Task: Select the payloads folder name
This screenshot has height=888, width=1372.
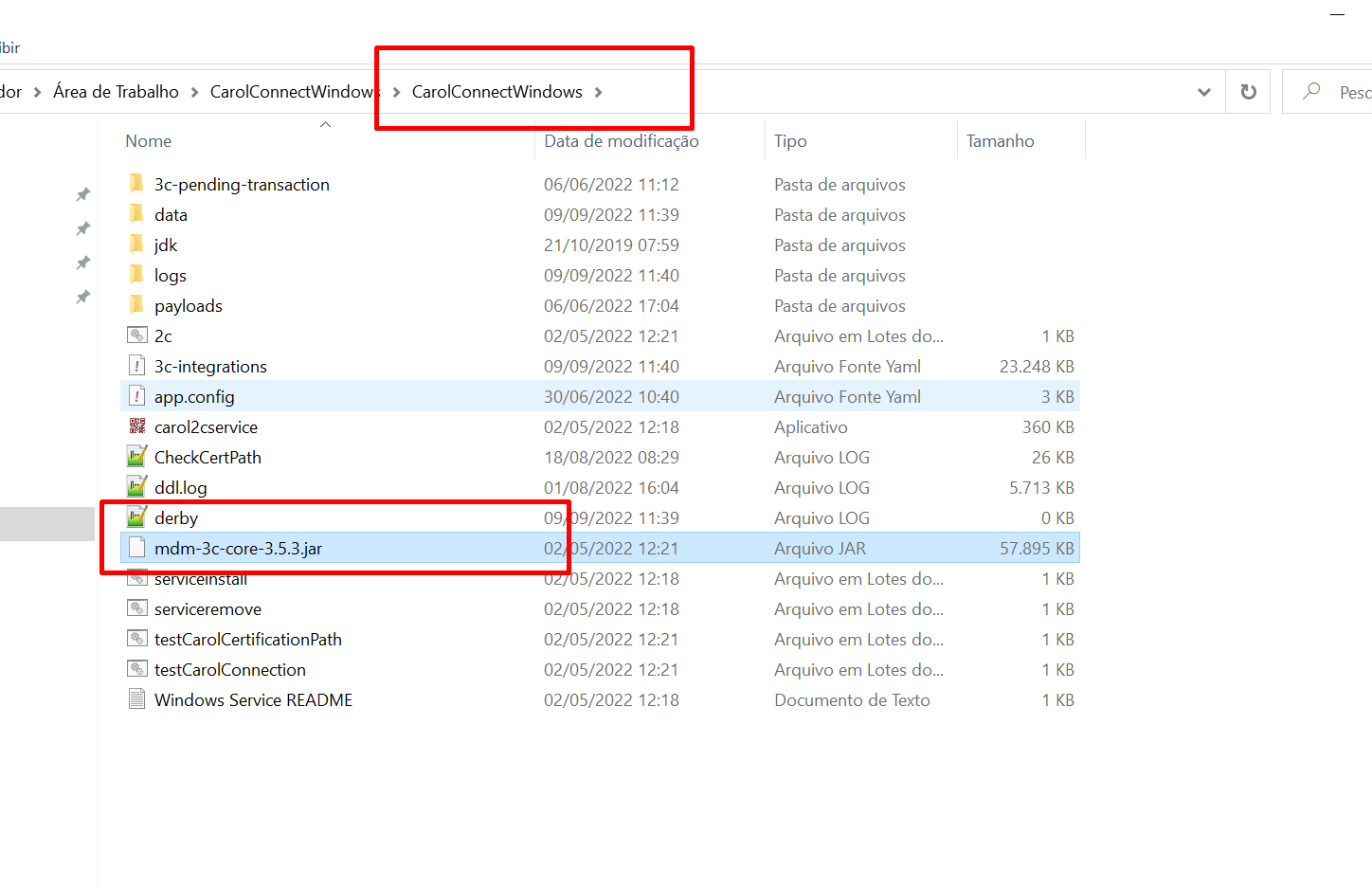Action: tap(189, 306)
